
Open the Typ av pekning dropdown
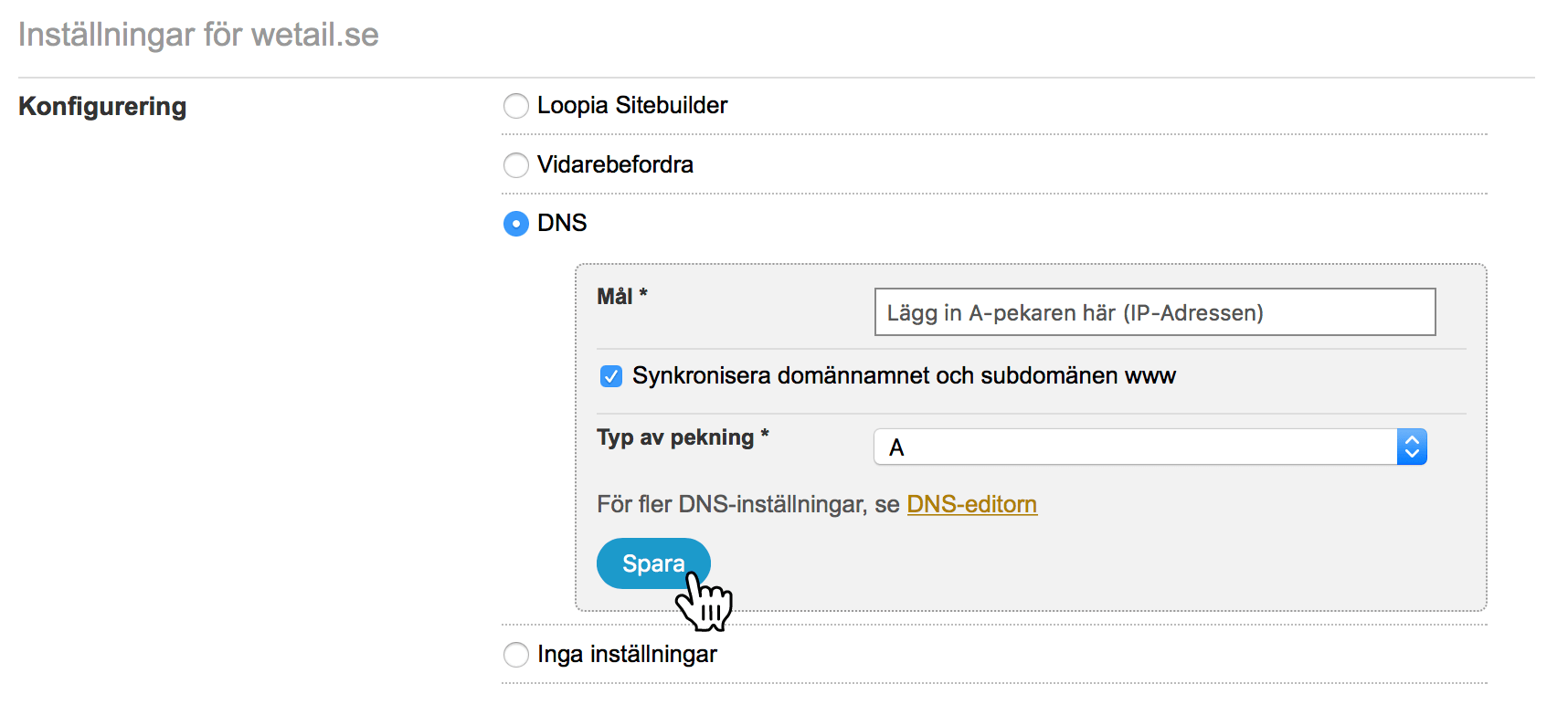click(1135, 447)
